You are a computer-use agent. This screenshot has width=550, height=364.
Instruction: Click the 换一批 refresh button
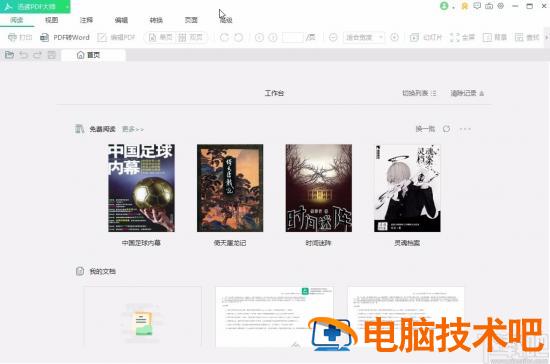(425, 129)
